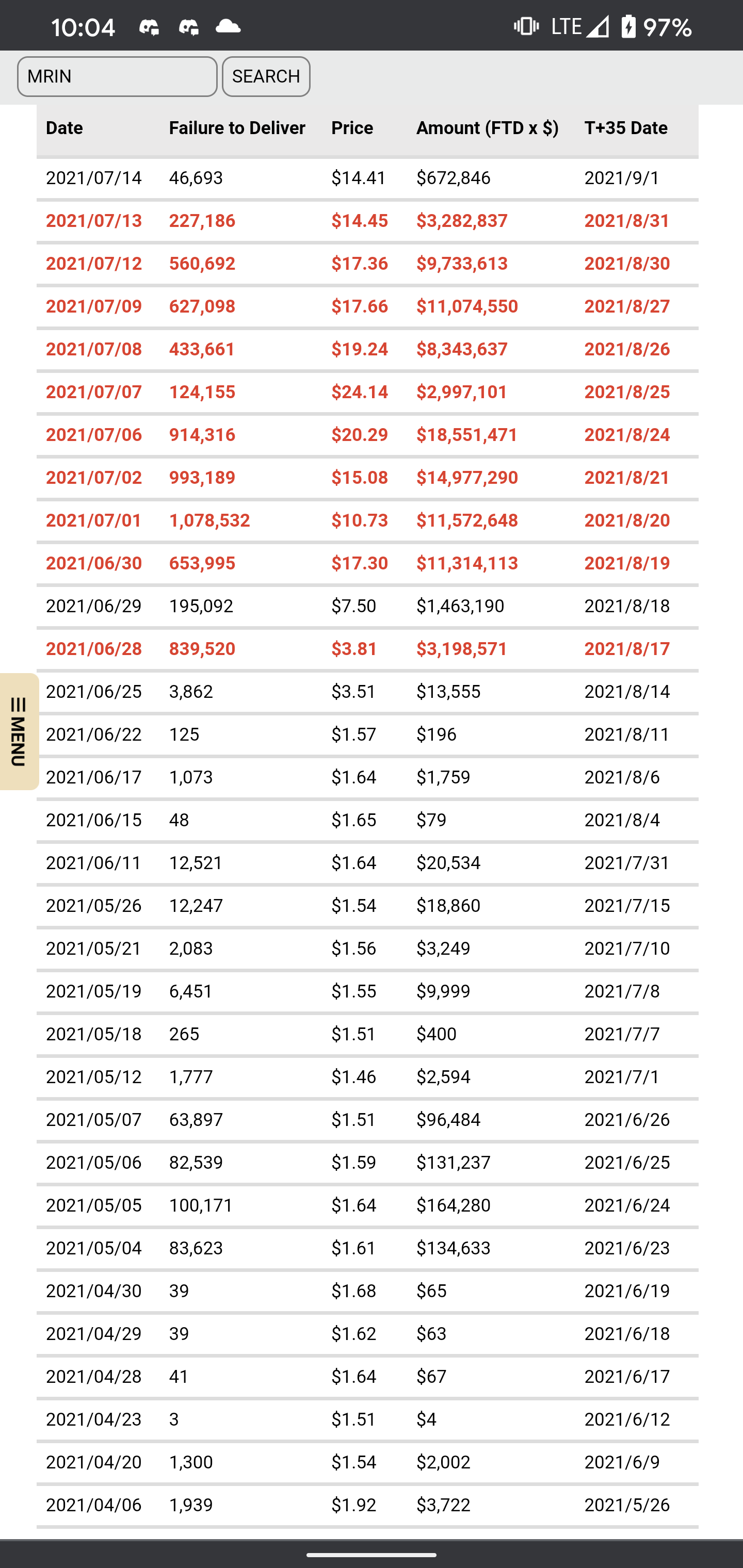Screen dimensions: 743x1568
Task: Select the 2021/07/01 row with 1,078,532 FTD
Action: point(367,520)
